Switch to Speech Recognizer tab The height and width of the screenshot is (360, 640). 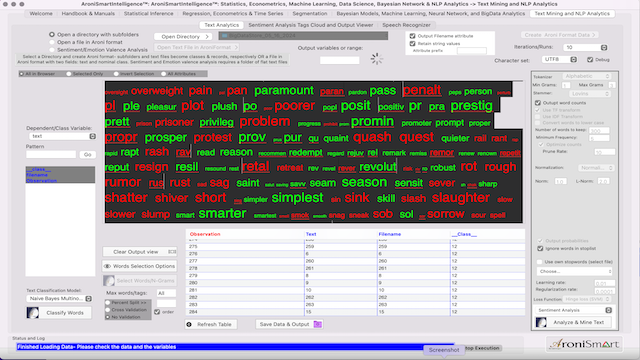407,25
